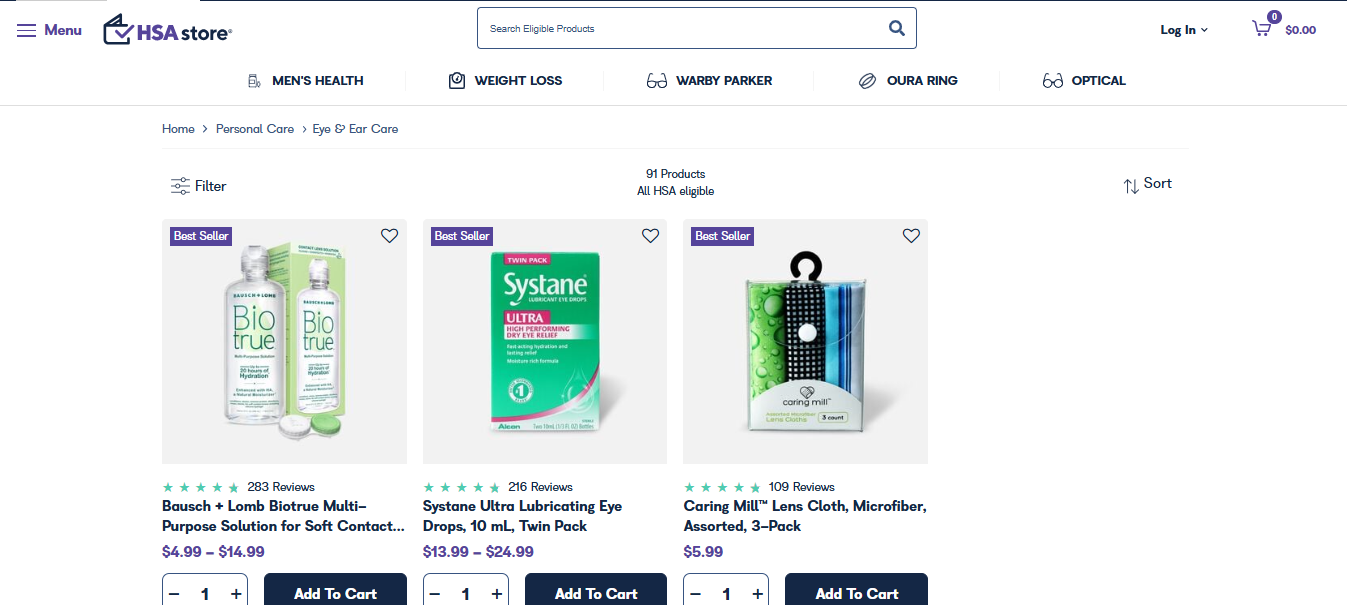
Task: Open the hamburger Menu icon
Action: [26, 30]
